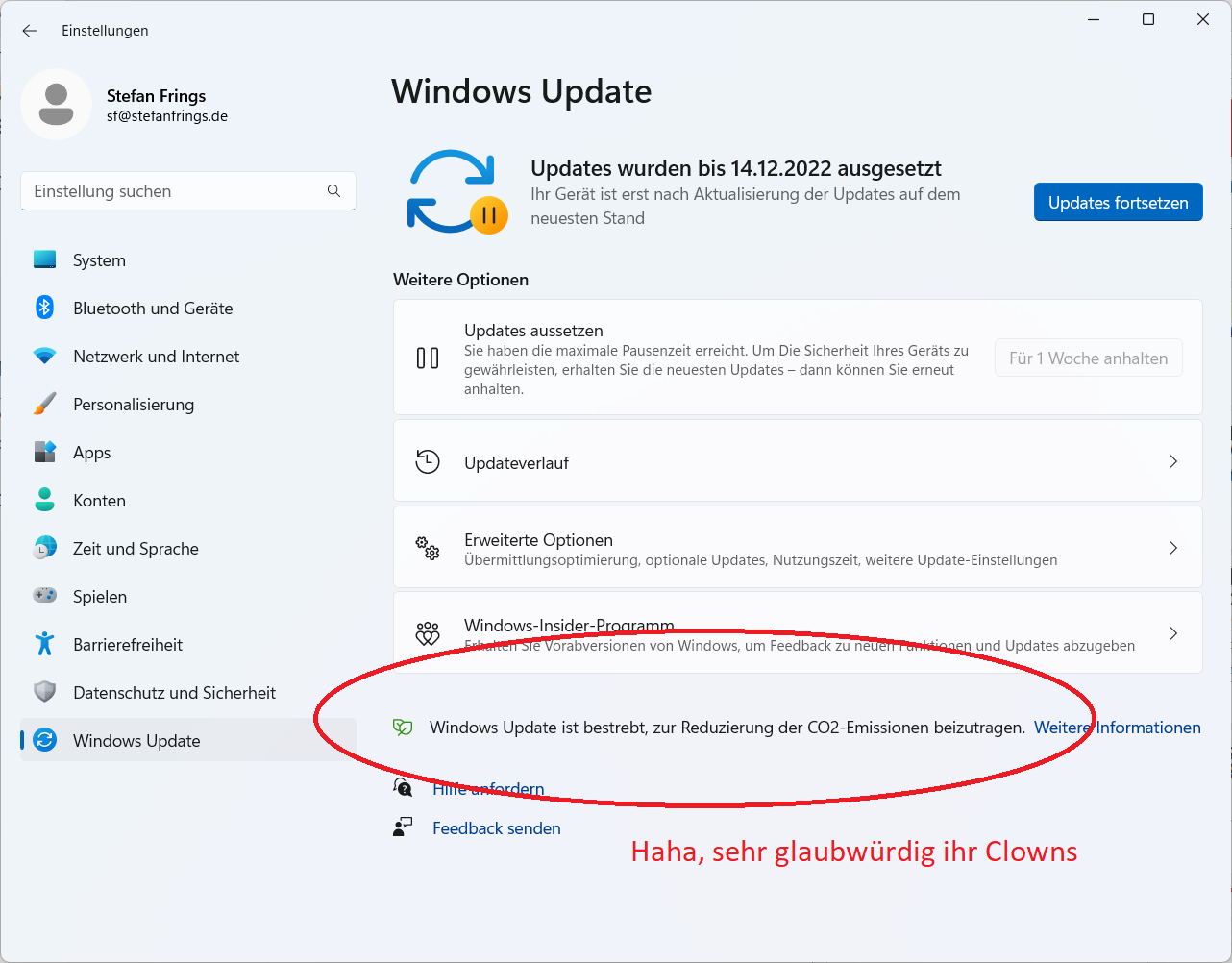The image size is (1232, 963).
Task: Open the System settings category
Action: [x=188, y=260]
